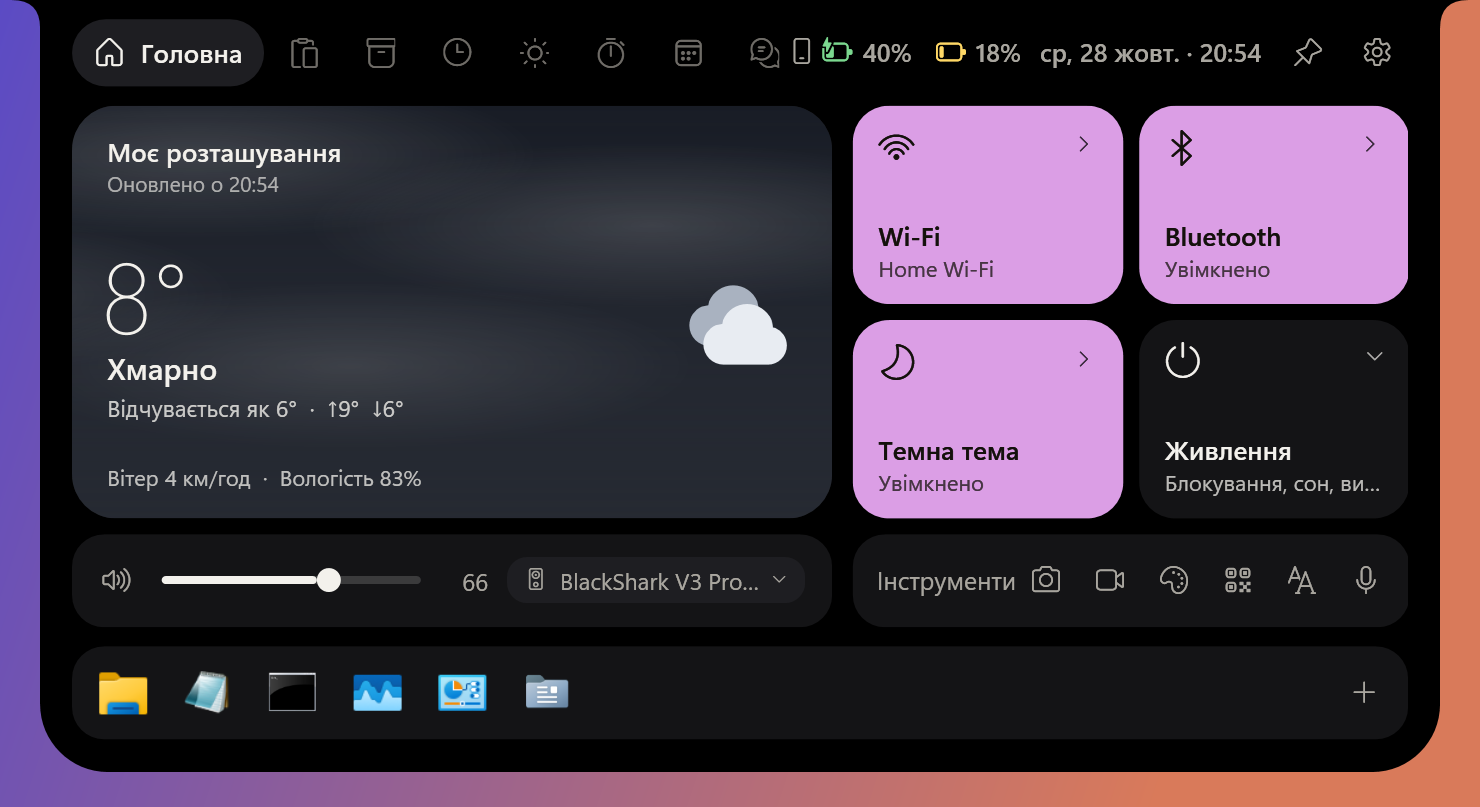This screenshot has width=1480, height=807.
Task: Open the stopwatch timer tab icon
Action: (x=611, y=53)
